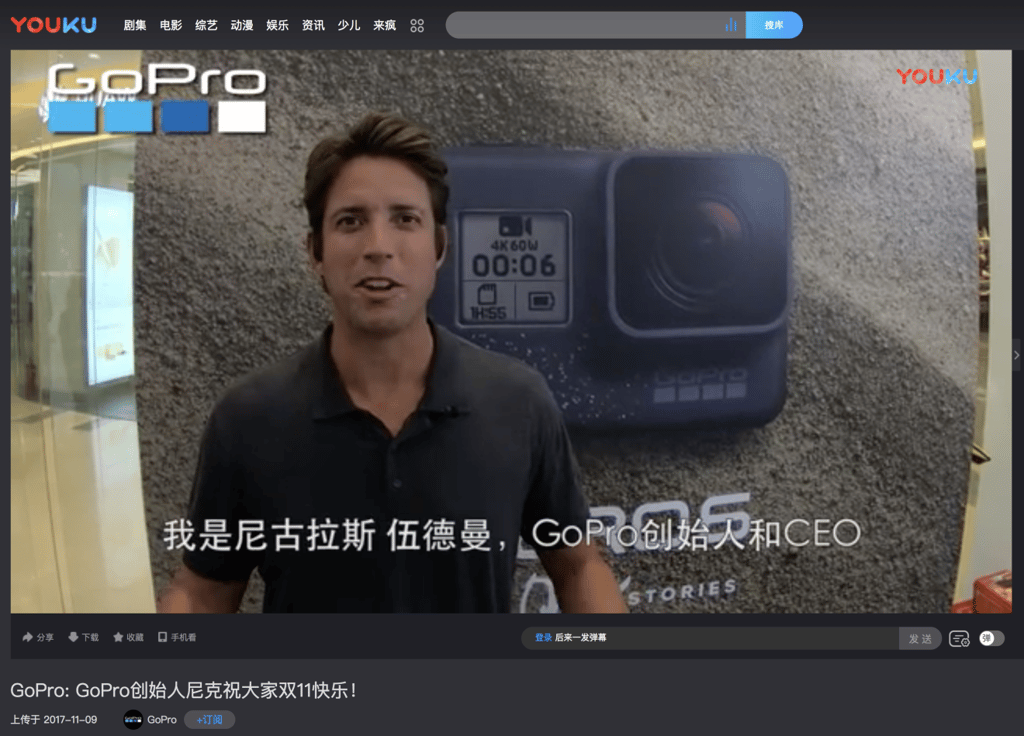Click the blue search button
Screen dimensions: 1024x736
click(x=774, y=25)
